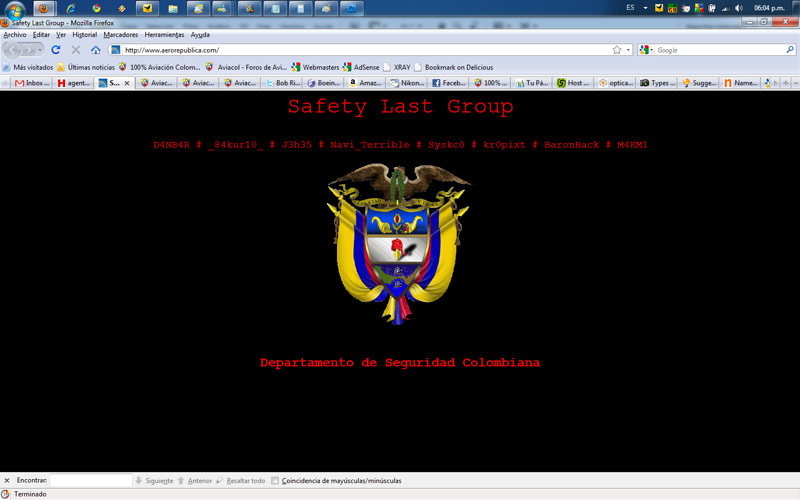Click the Back navigation arrow
The width and height of the screenshot is (800, 500).
point(12,50)
